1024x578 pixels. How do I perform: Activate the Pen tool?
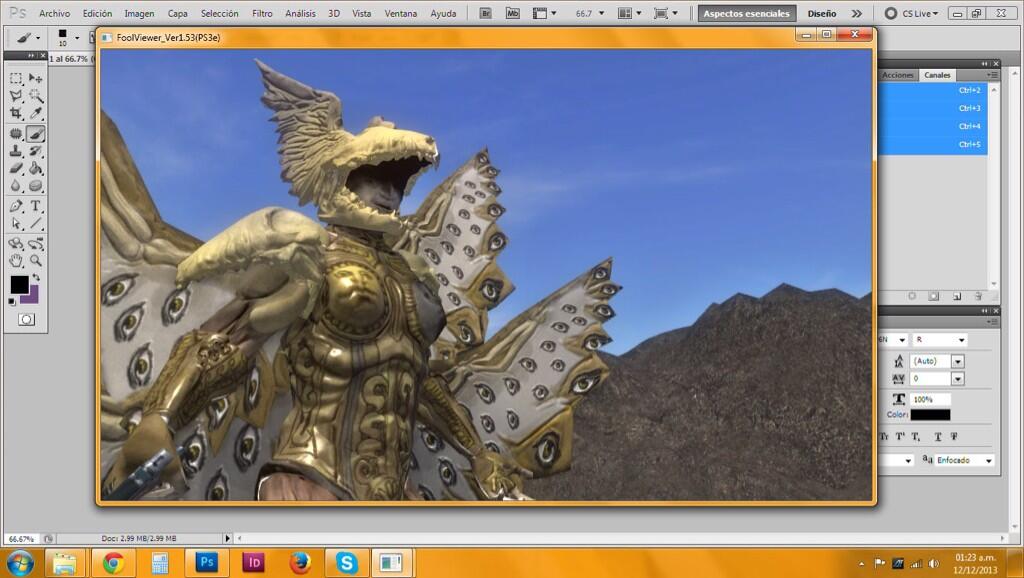pos(16,206)
